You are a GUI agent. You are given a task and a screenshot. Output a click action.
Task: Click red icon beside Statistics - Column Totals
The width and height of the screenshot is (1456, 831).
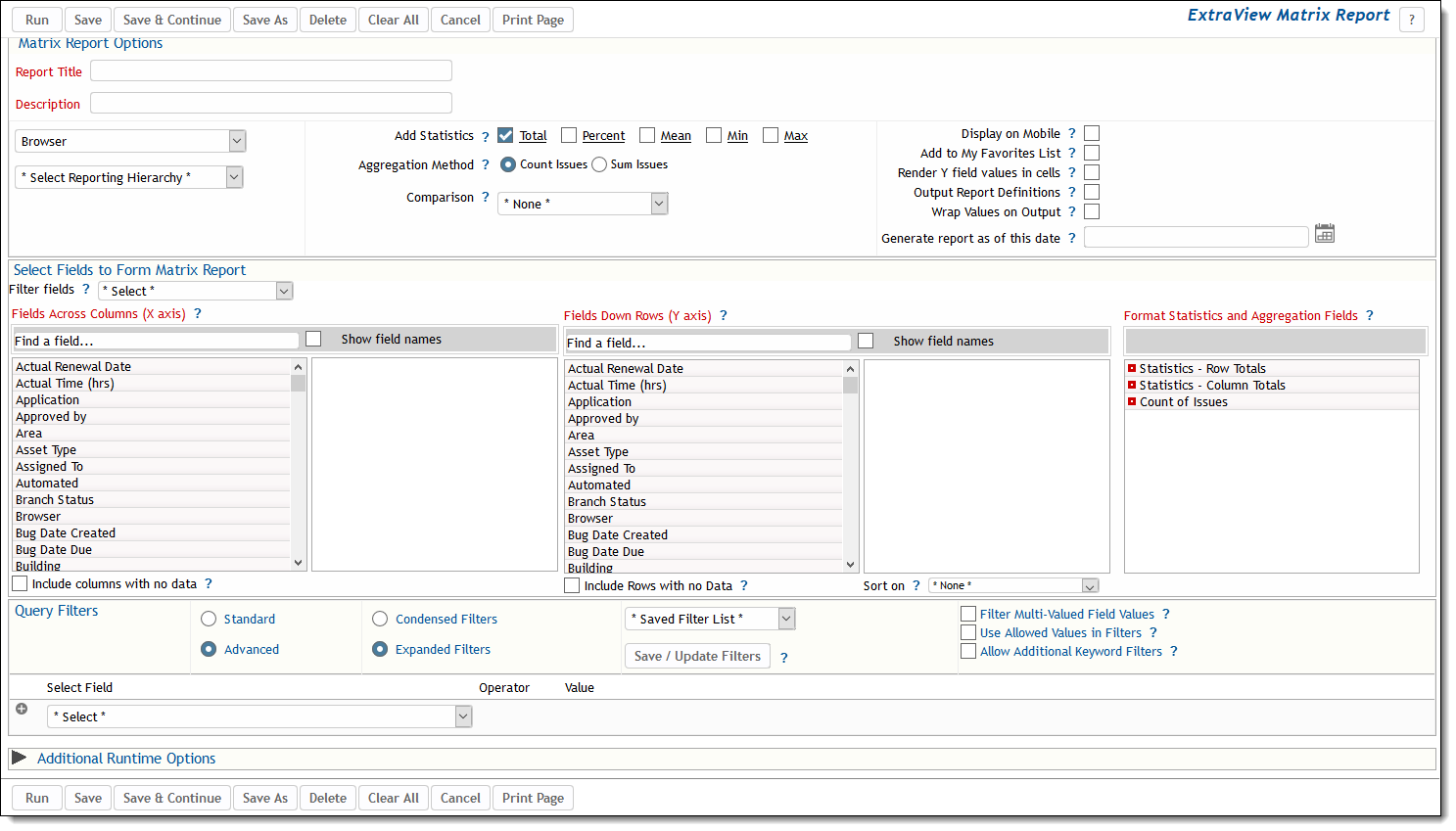[x=1132, y=385]
